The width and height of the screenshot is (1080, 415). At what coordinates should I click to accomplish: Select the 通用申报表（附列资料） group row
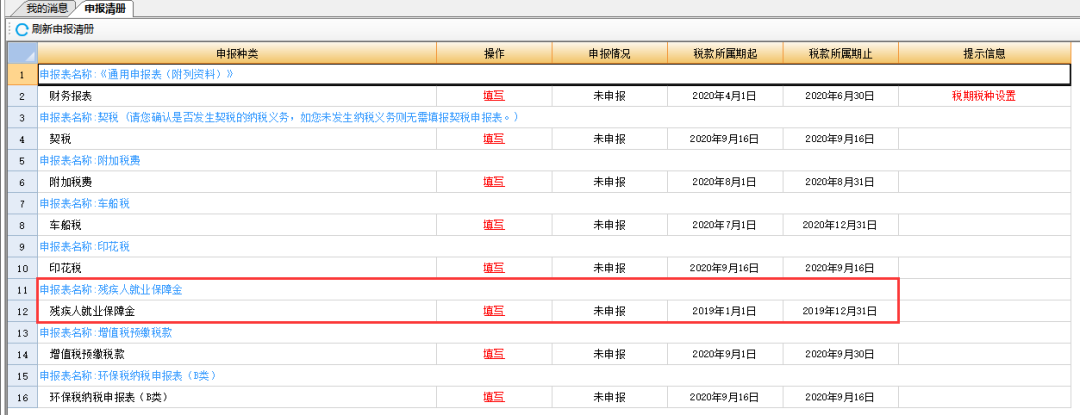(554, 74)
